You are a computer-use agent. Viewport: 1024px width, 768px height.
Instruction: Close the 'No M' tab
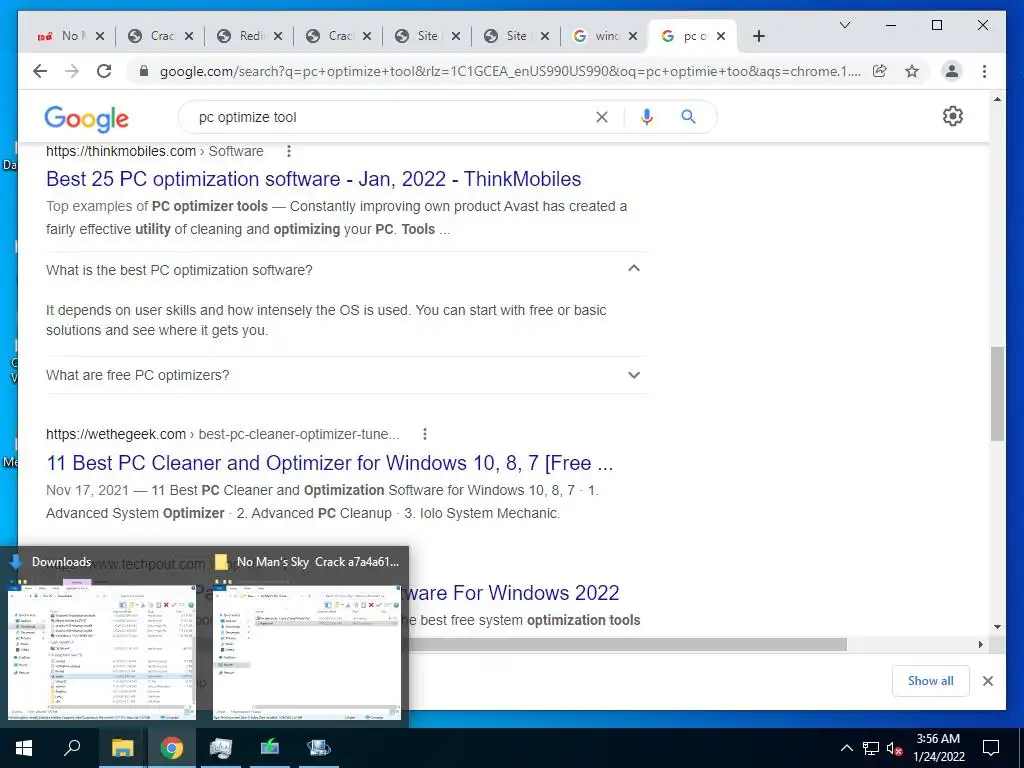pos(100,37)
